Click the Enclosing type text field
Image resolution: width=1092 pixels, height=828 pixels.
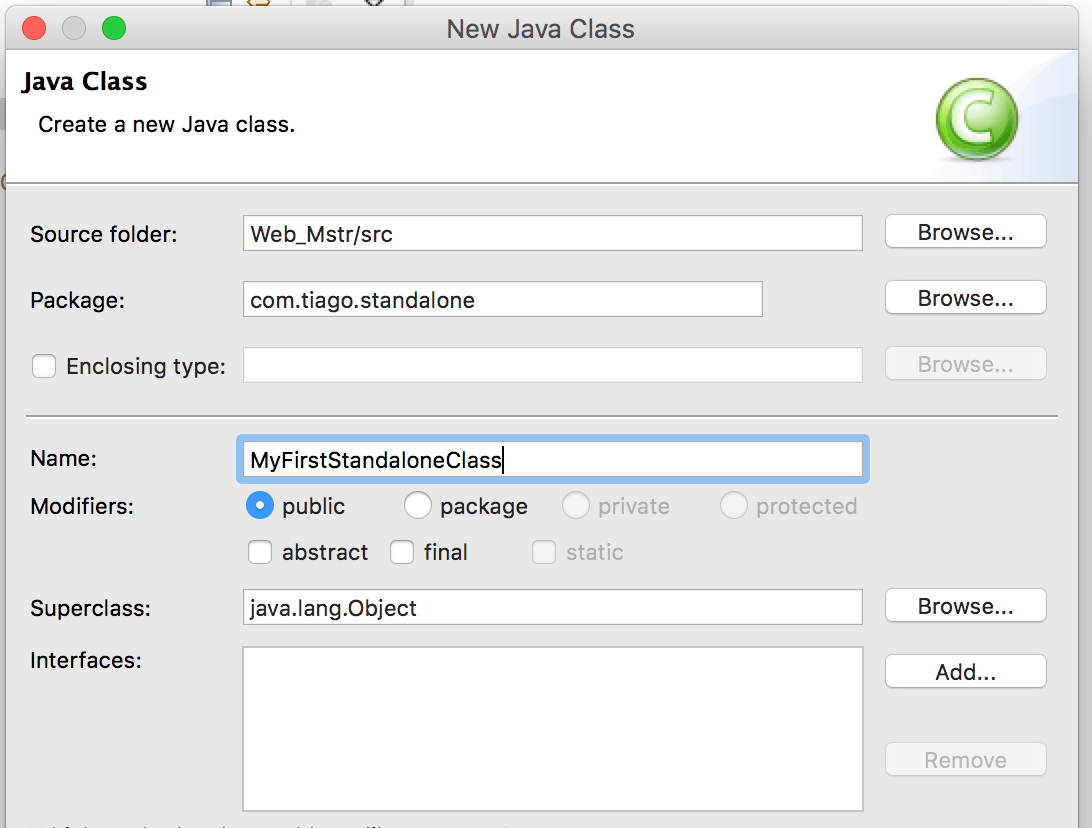552,365
